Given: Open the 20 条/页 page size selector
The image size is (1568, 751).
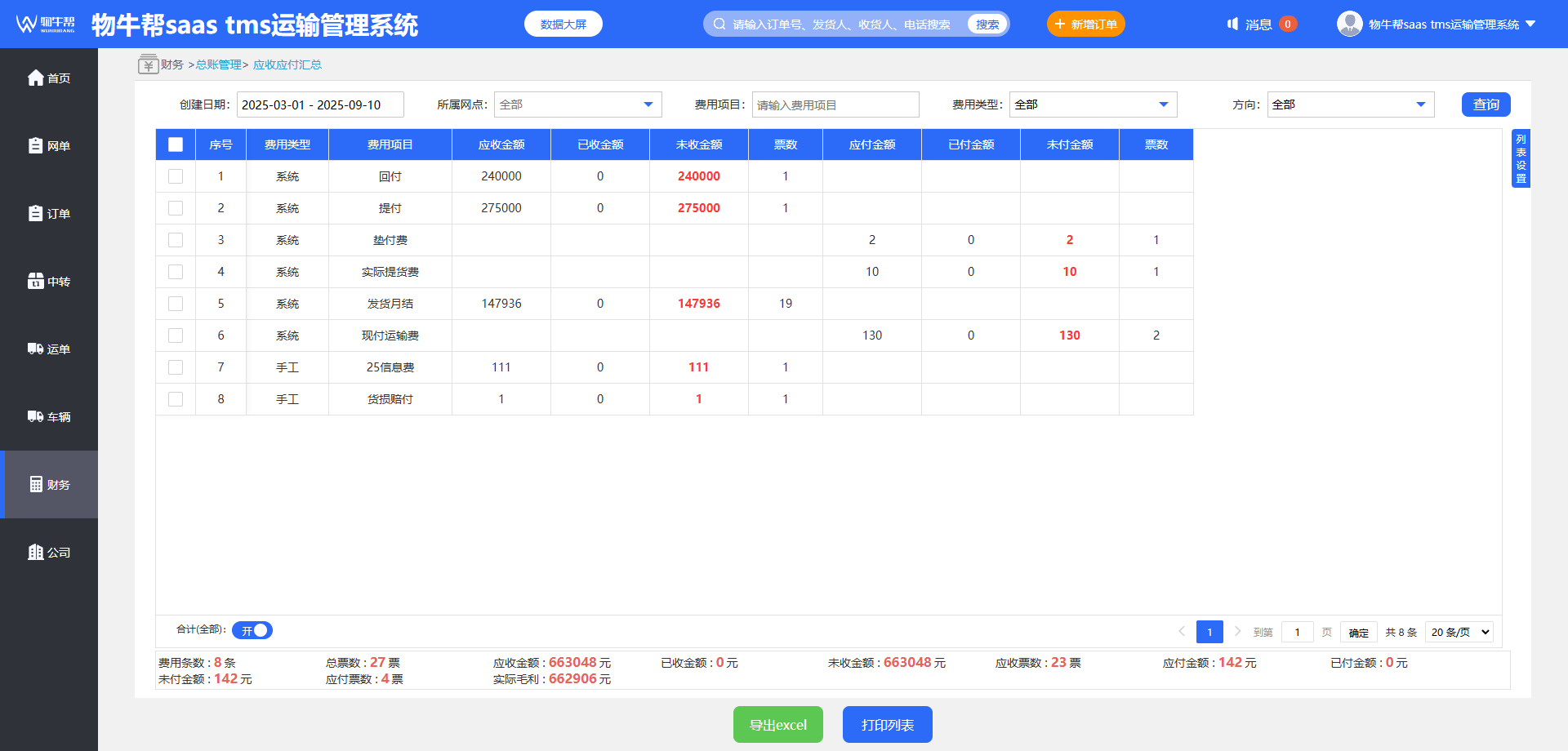Looking at the screenshot, I should pyautogui.click(x=1459, y=632).
